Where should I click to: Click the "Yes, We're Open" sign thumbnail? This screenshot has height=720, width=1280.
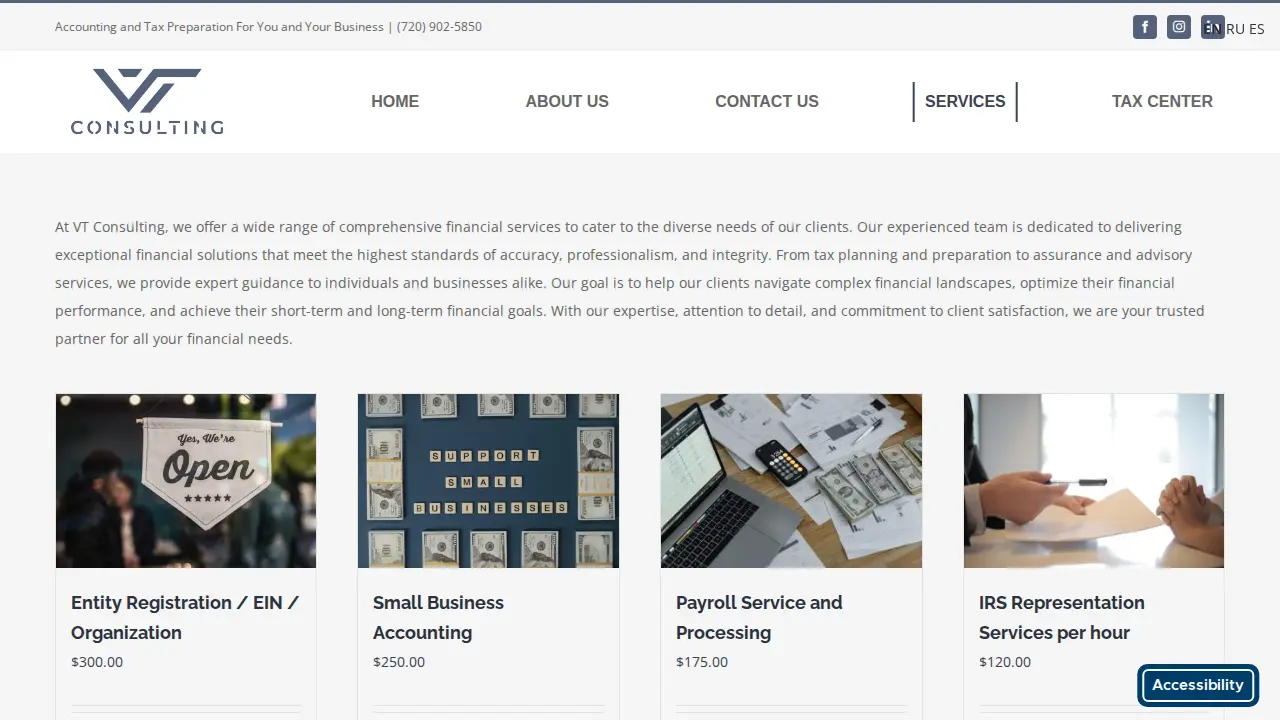pos(186,481)
